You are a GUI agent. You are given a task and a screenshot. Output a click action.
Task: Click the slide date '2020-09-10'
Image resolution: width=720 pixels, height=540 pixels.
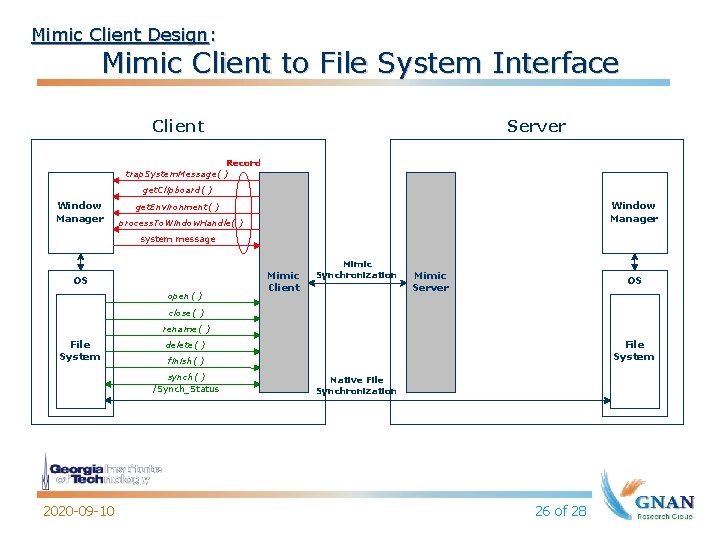[x=79, y=511]
